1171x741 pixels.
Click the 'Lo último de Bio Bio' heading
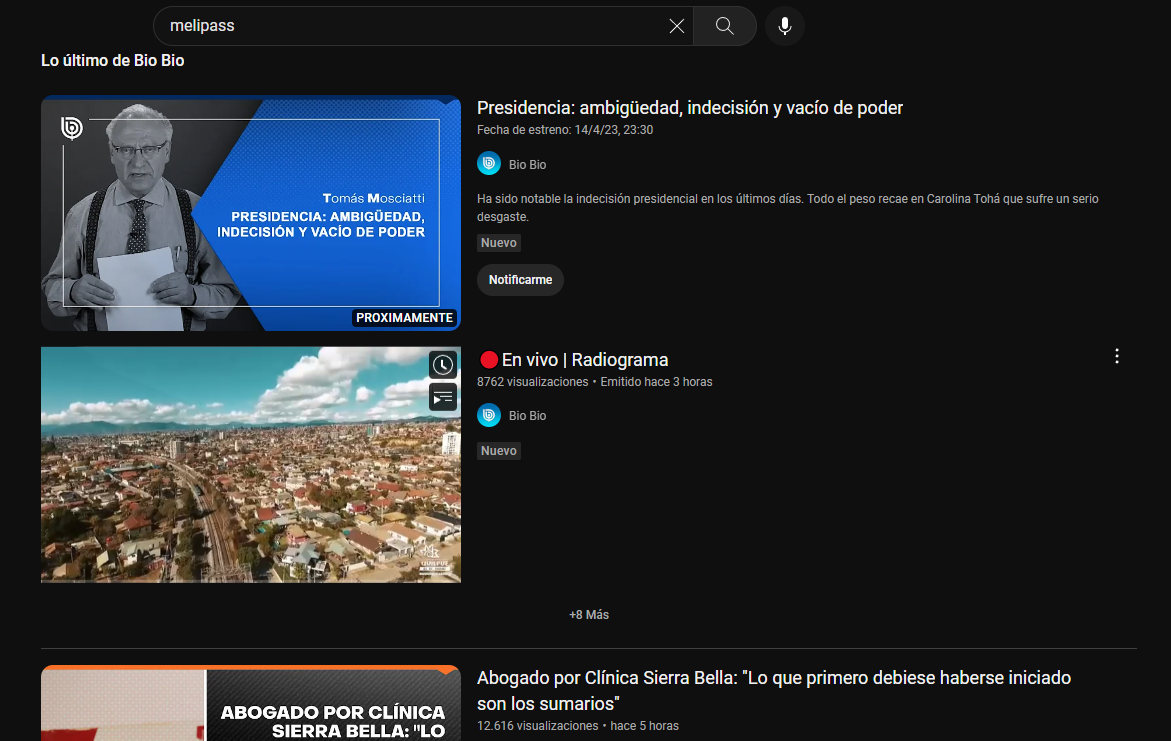point(113,61)
